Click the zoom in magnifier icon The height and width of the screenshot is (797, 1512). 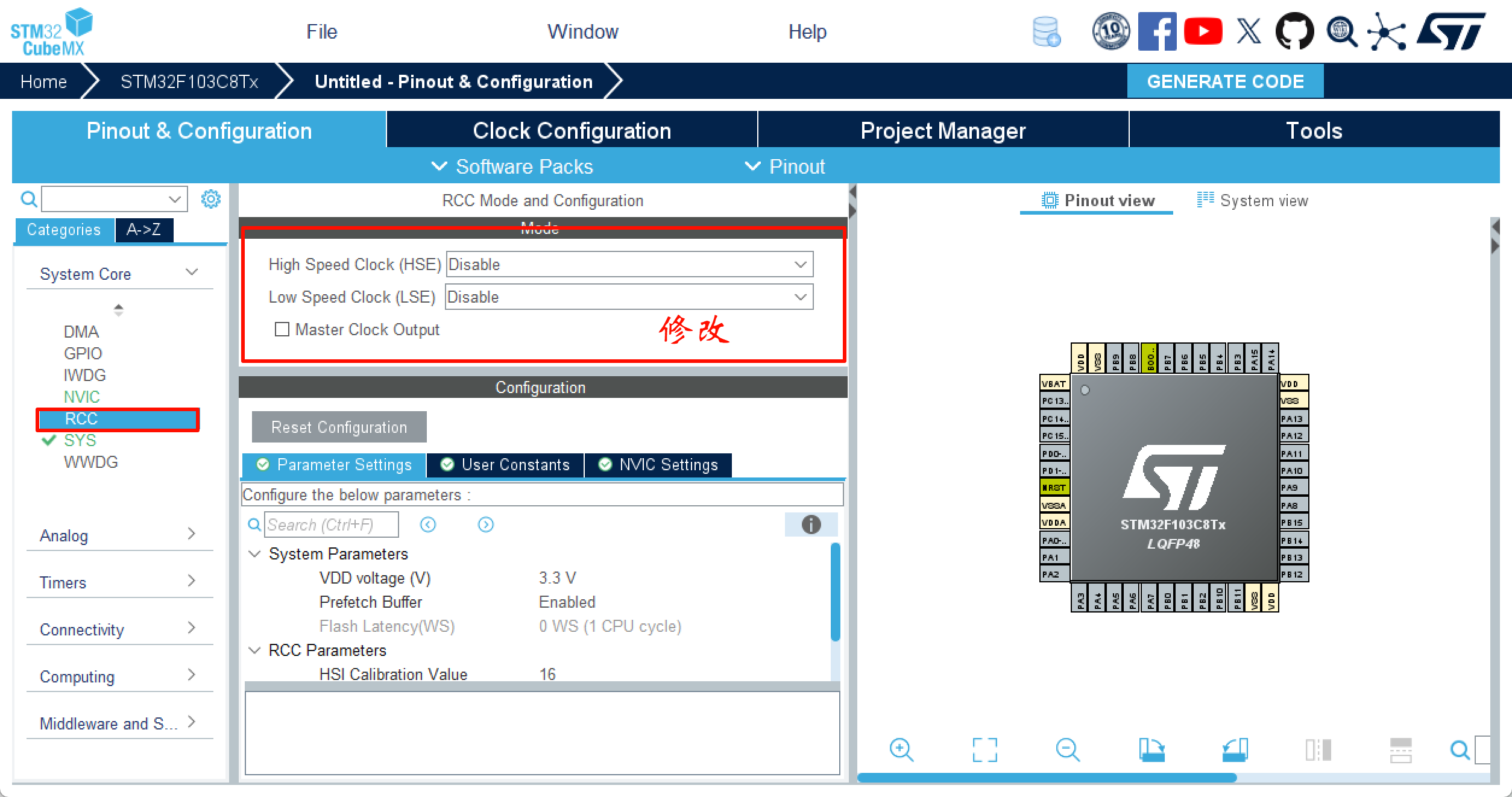click(x=901, y=750)
